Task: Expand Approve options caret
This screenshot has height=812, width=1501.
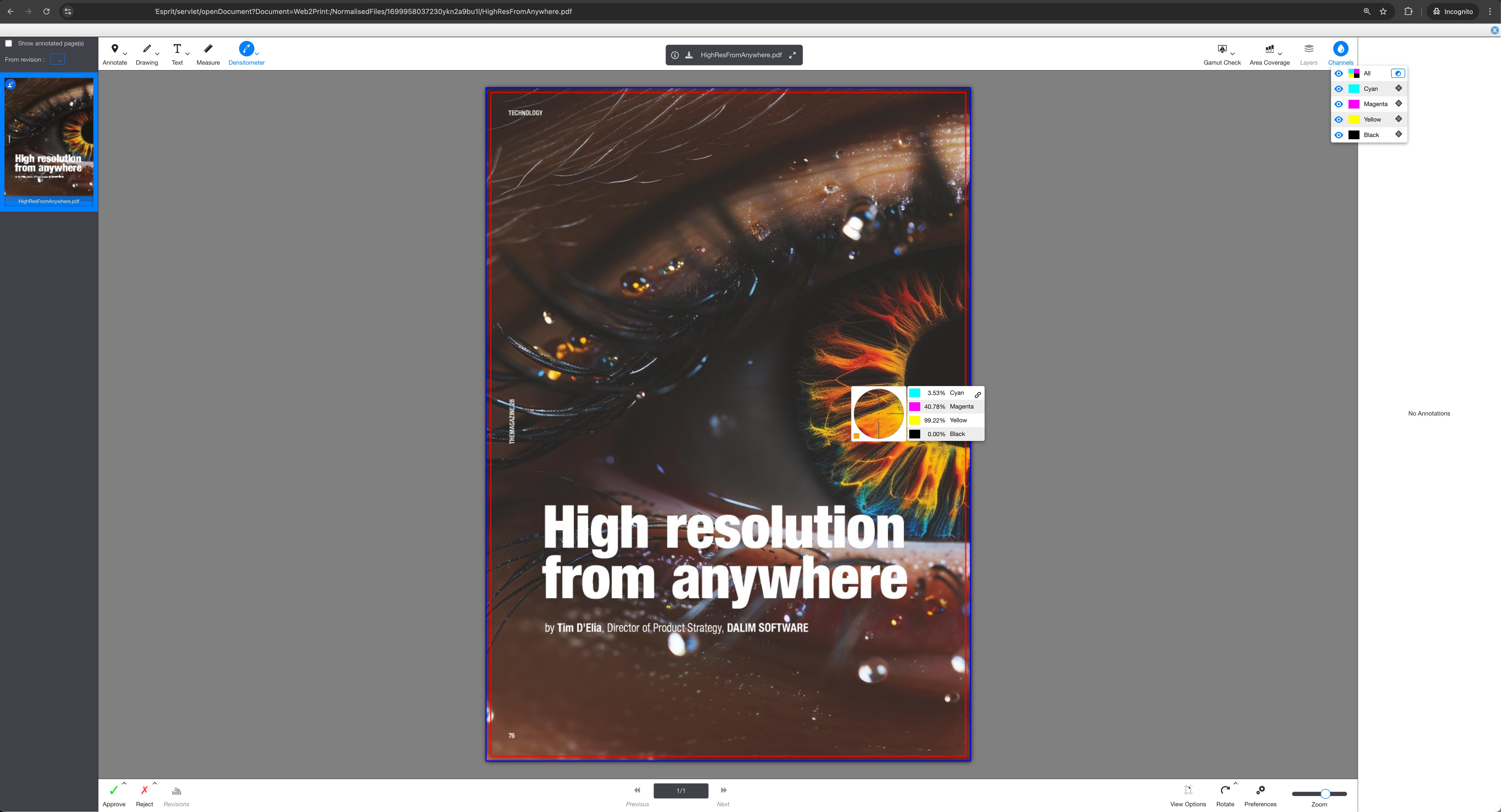Action: (124, 784)
